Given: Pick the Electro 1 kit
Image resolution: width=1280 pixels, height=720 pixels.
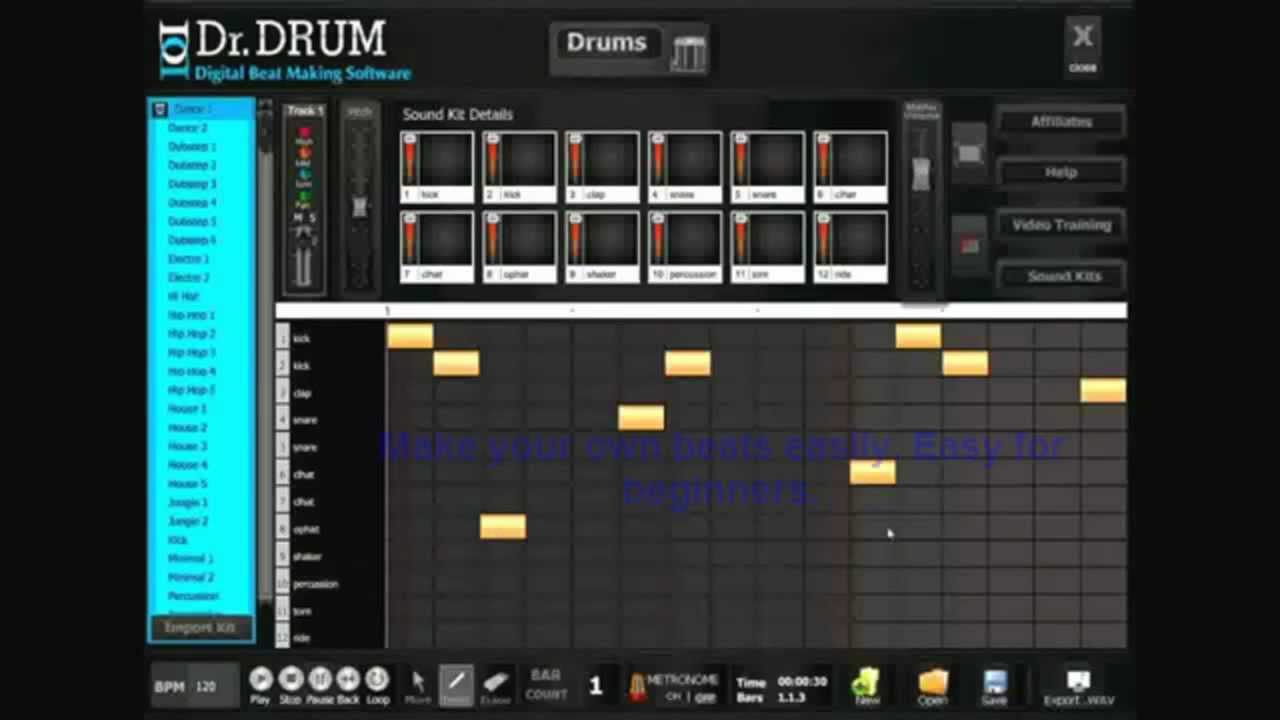Looking at the screenshot, I should pos(189,259).
